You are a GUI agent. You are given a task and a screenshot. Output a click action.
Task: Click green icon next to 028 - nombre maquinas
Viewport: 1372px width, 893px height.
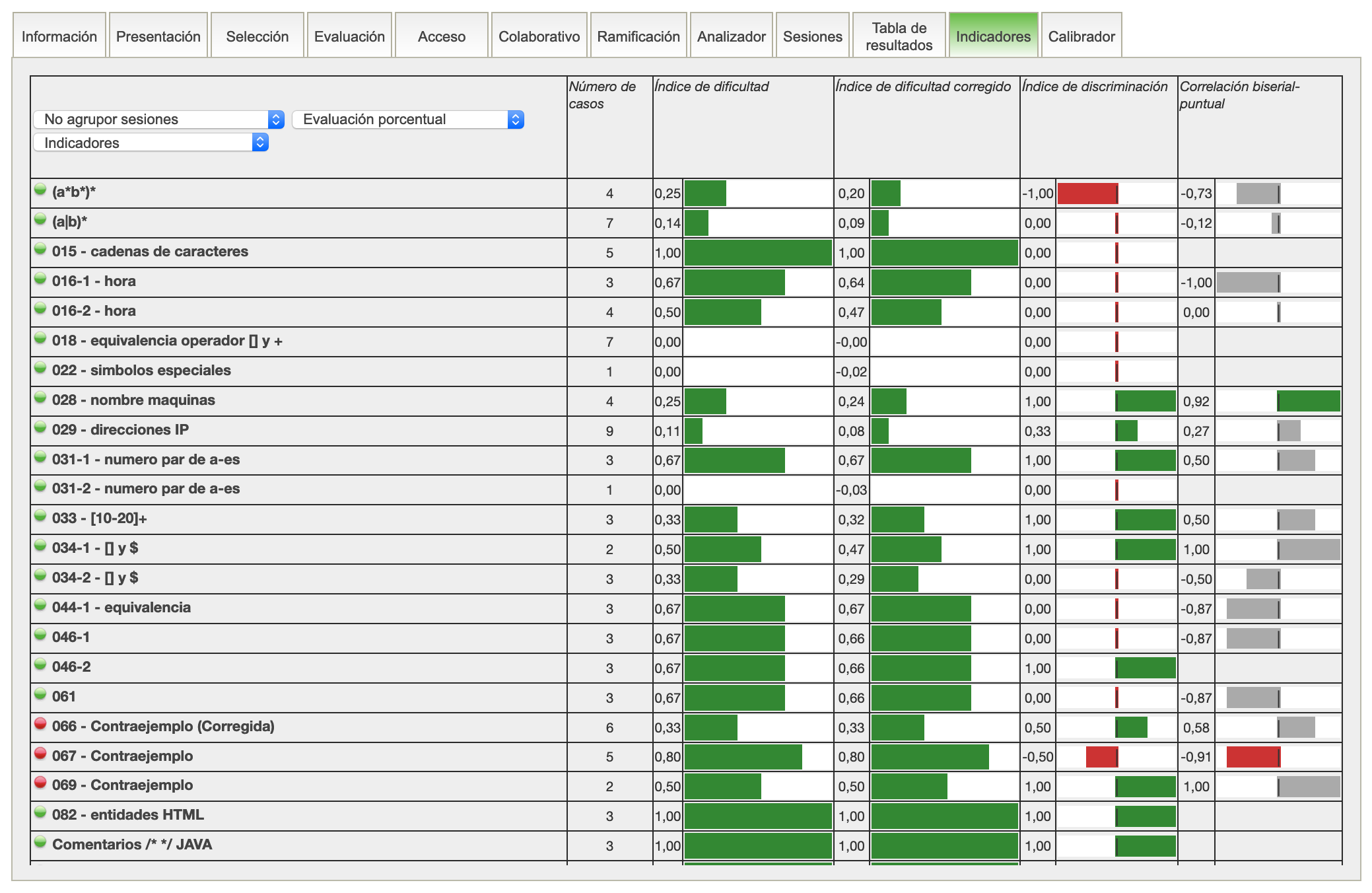pyautogui.click(x=40, y=398)
